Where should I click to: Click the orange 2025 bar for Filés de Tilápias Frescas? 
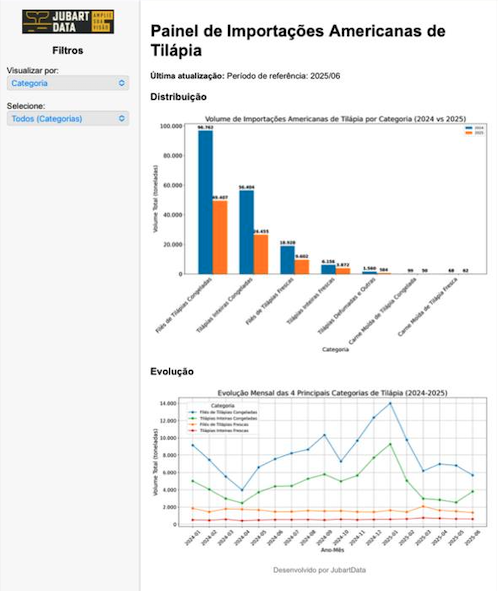(x=302, y=267)
